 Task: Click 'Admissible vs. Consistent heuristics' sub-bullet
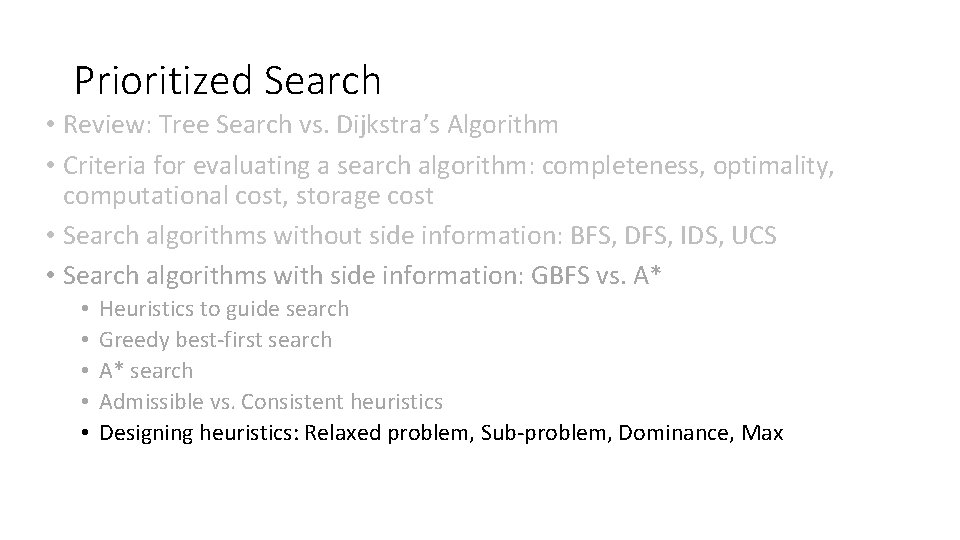coord(271,402)
